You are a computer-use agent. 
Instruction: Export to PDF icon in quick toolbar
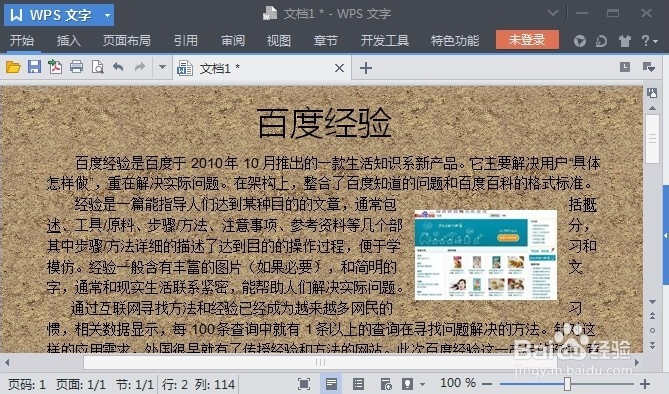pos(55,67)
